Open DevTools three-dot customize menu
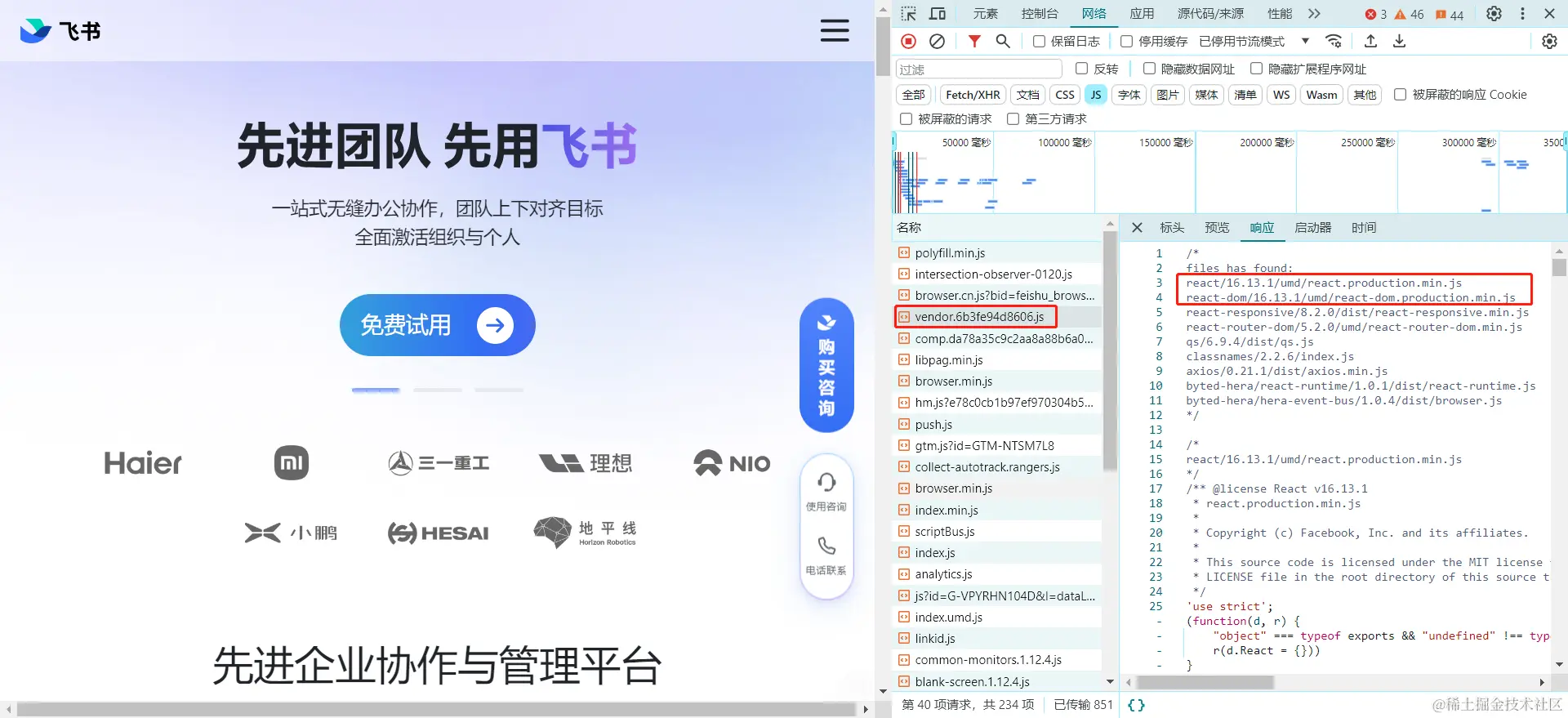 [x=1522, y=14]
